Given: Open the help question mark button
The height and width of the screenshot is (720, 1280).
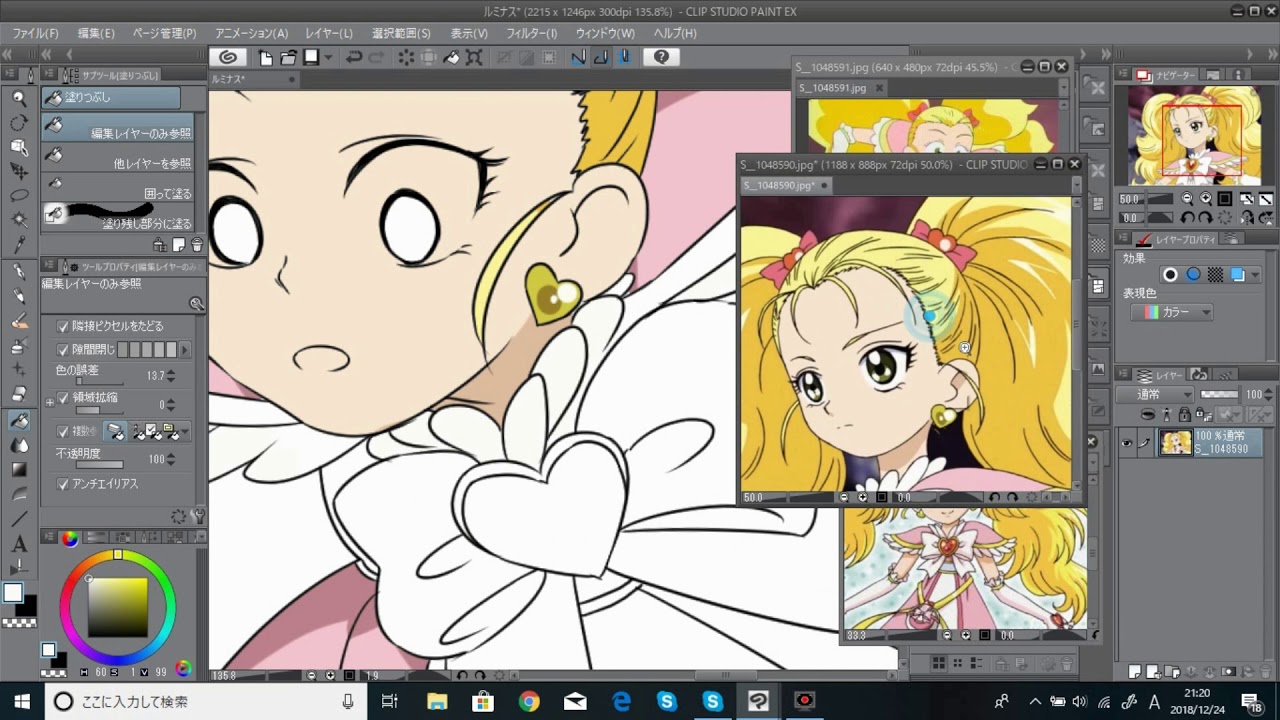Looking at the screenshot, I should (x=661, y=58).
